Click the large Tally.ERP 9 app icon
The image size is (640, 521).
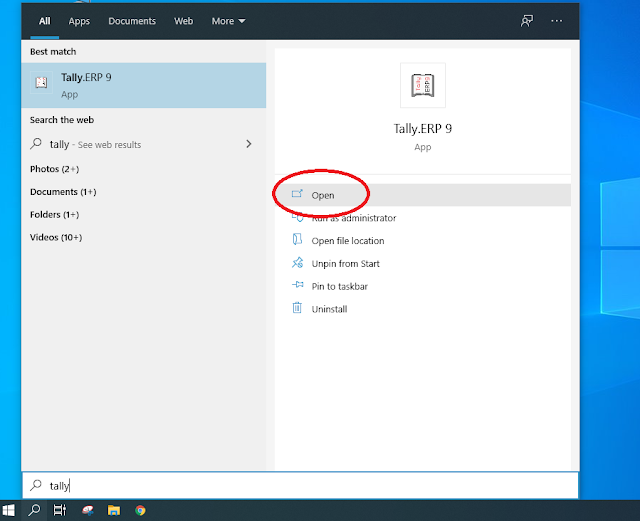point(422,85)
